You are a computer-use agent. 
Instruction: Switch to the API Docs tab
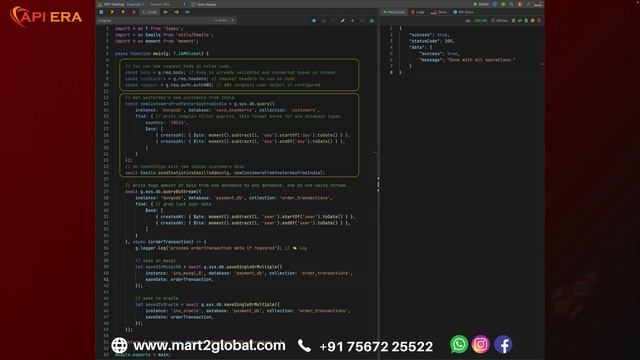463,12
